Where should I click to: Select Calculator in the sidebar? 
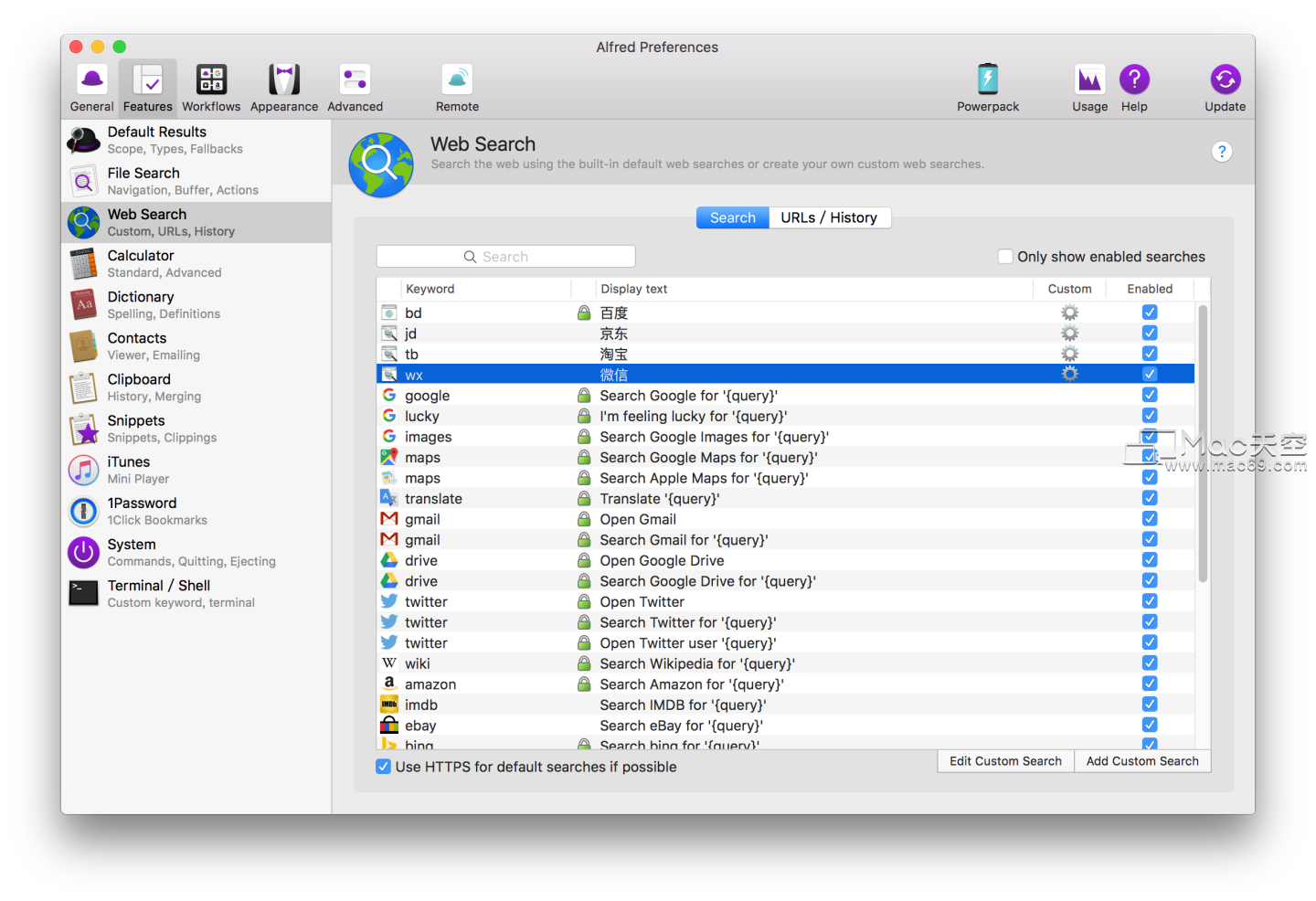196,263
